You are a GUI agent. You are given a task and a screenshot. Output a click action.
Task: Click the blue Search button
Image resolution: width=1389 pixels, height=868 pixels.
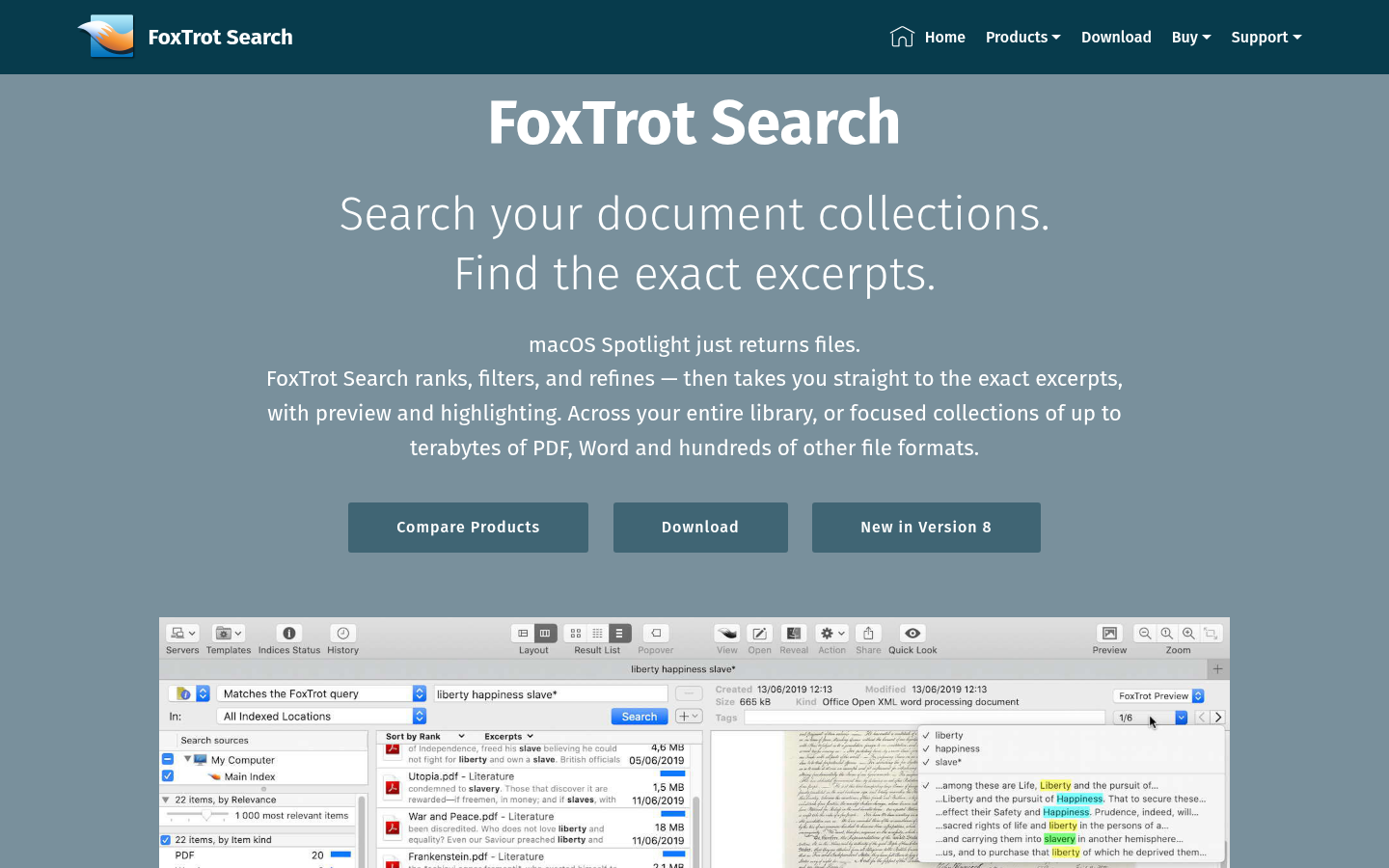(x=640, y=717)
